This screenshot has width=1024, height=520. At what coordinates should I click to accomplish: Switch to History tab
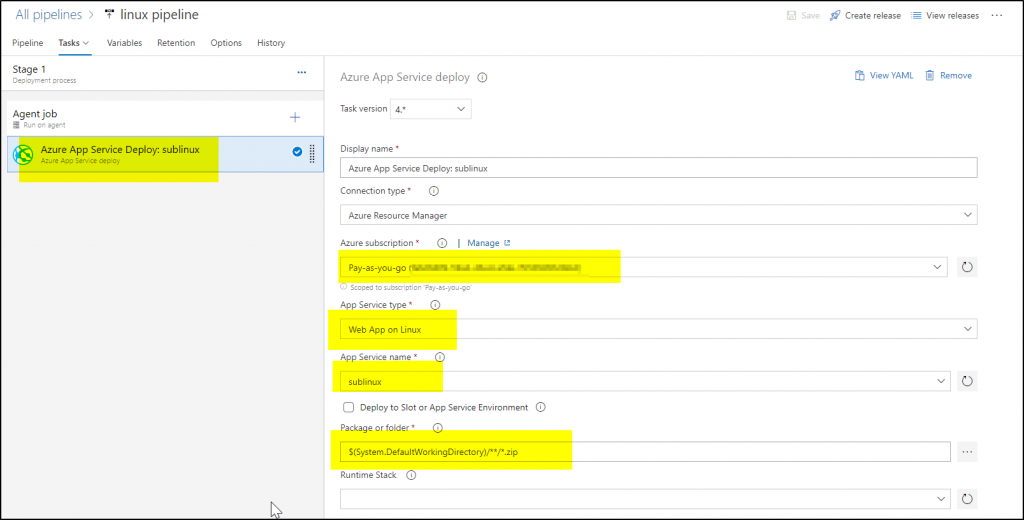(271, 43)
